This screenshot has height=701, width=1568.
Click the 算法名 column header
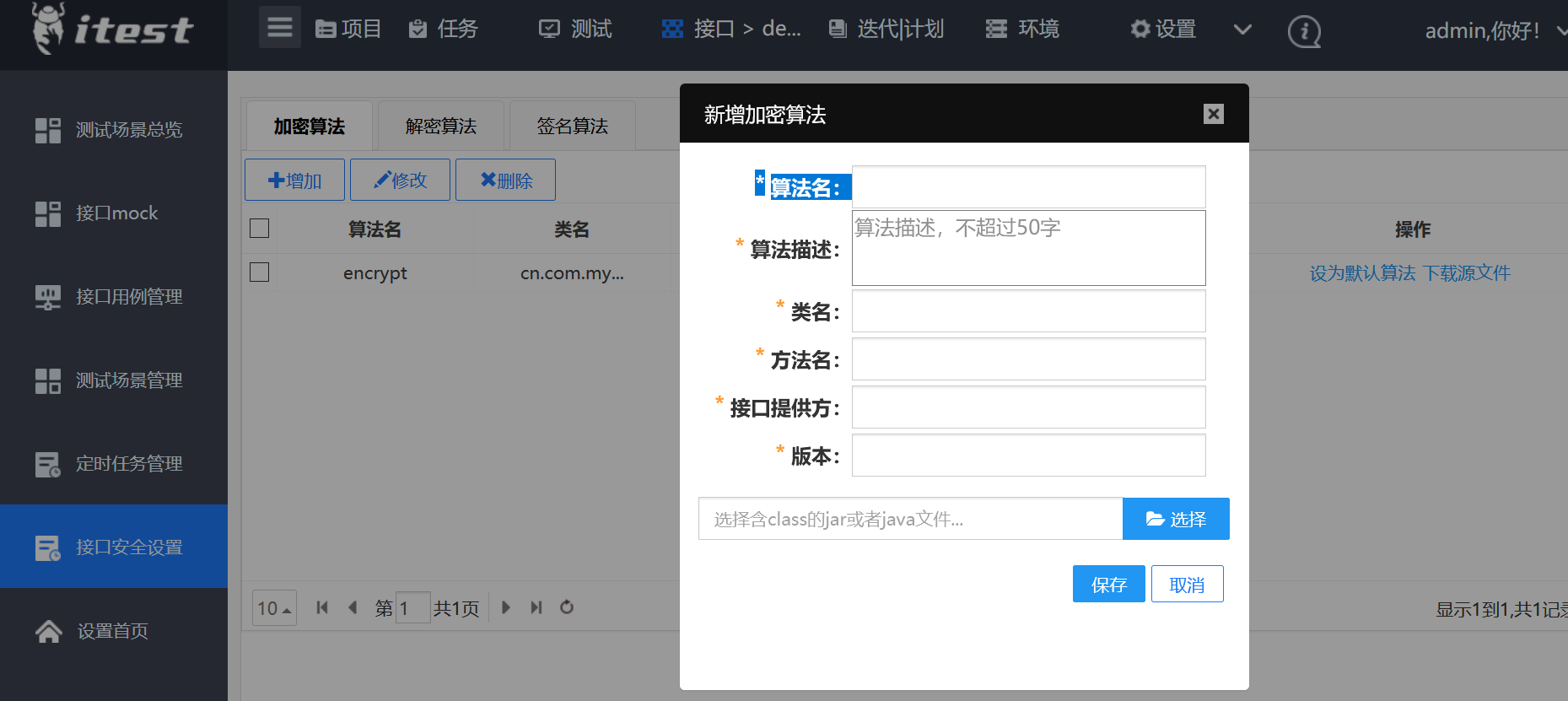click(x=375, y=229)
